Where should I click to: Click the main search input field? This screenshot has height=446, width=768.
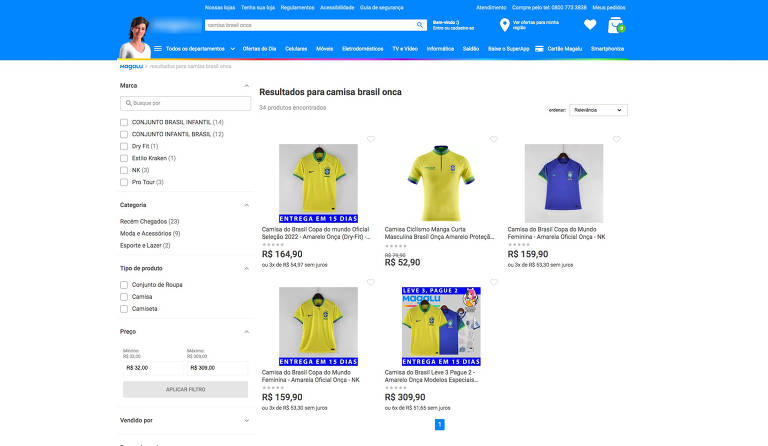click(310, 25)
